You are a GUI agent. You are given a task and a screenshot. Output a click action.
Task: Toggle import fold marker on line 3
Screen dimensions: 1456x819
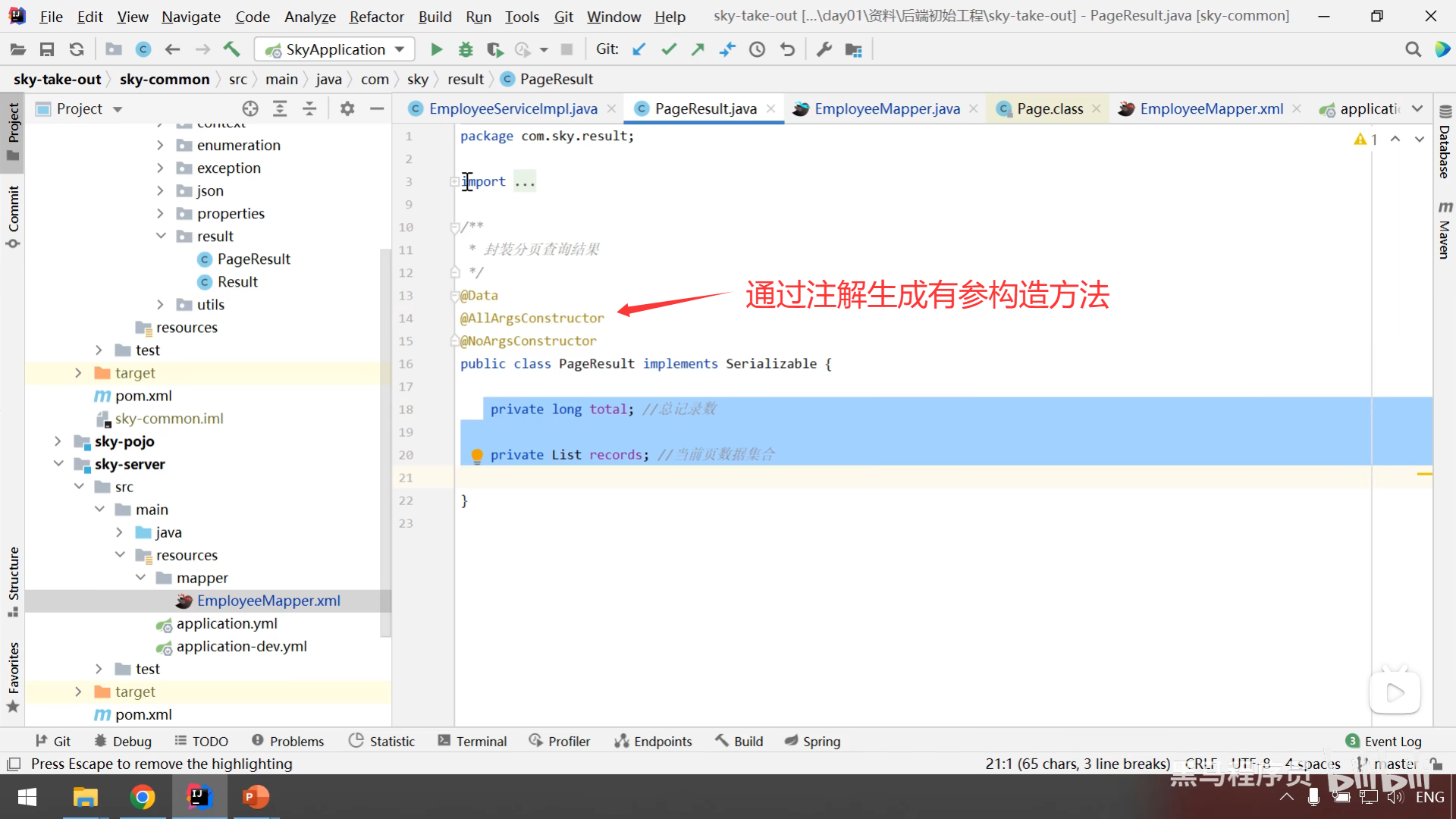(x=453, y=182)
